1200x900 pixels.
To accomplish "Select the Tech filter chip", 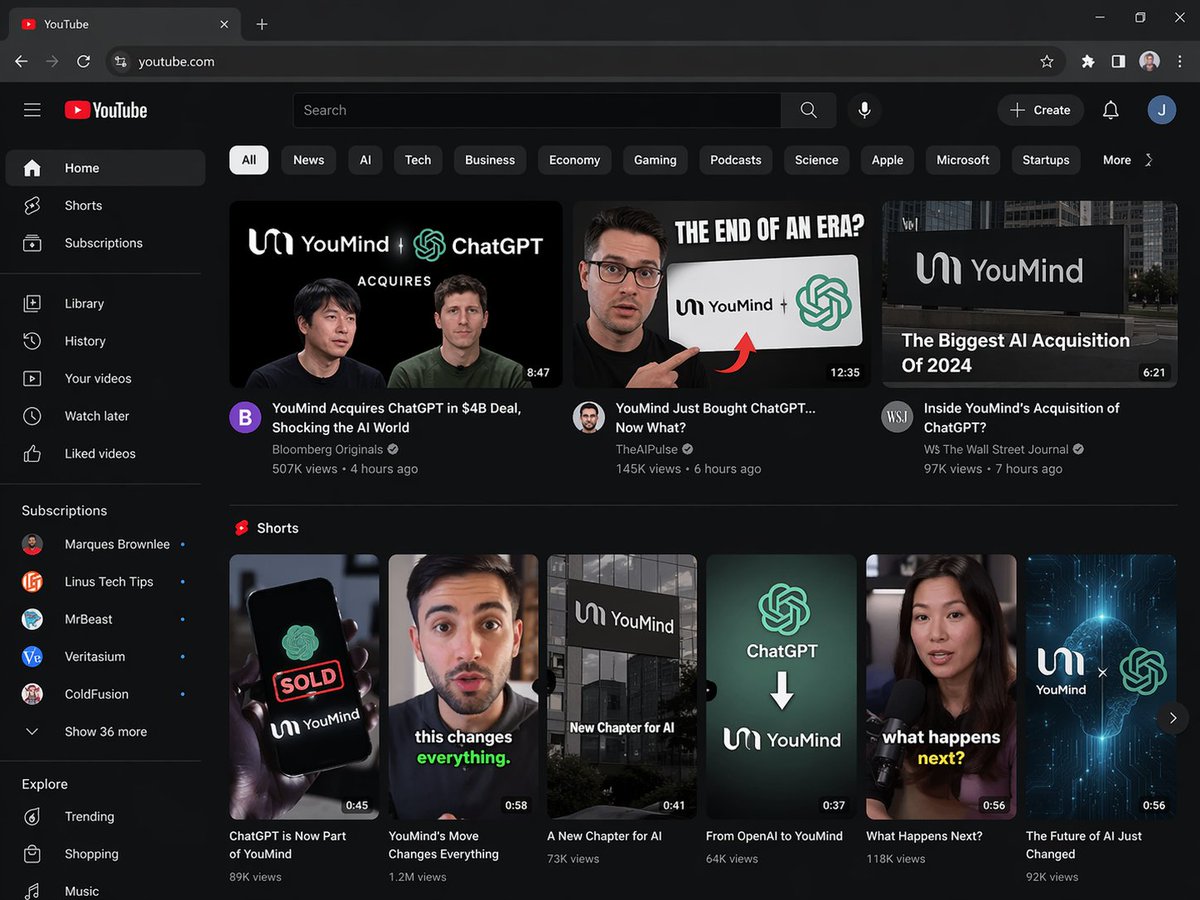I will 418,160.
